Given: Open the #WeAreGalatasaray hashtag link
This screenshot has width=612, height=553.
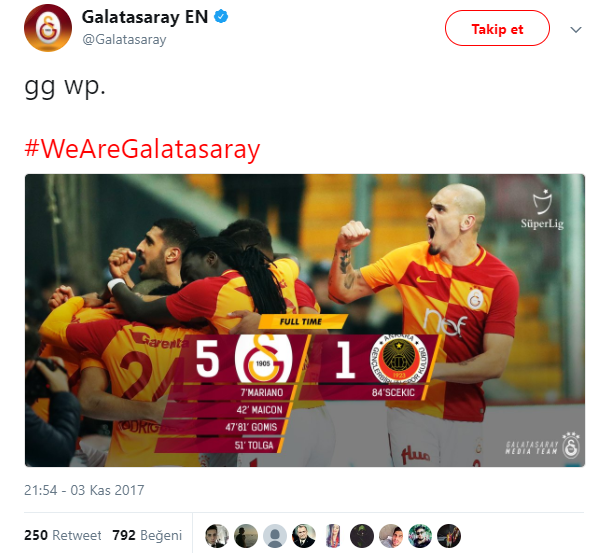Looking at the screenshot, I should tap(142, 149).
